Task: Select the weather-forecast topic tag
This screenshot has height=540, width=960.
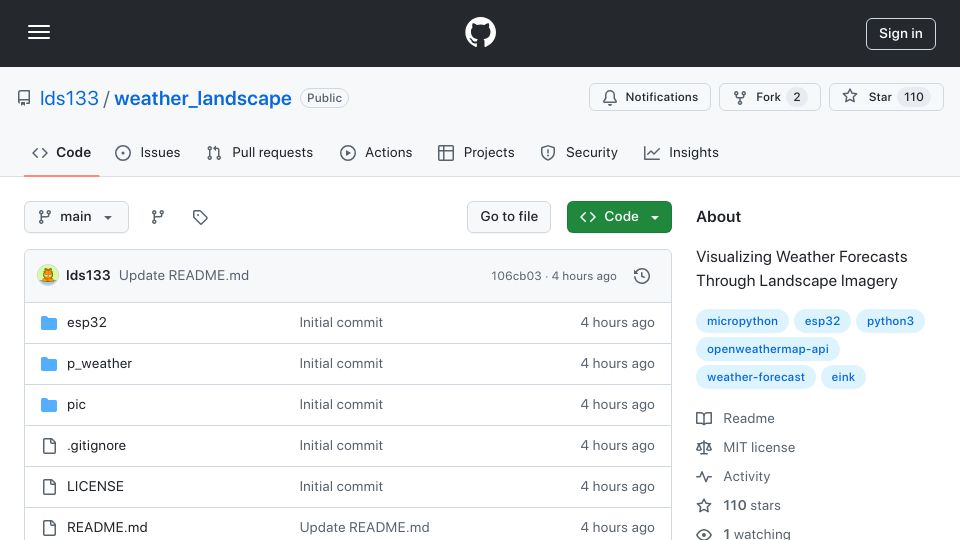Action: tap(756, 377)
